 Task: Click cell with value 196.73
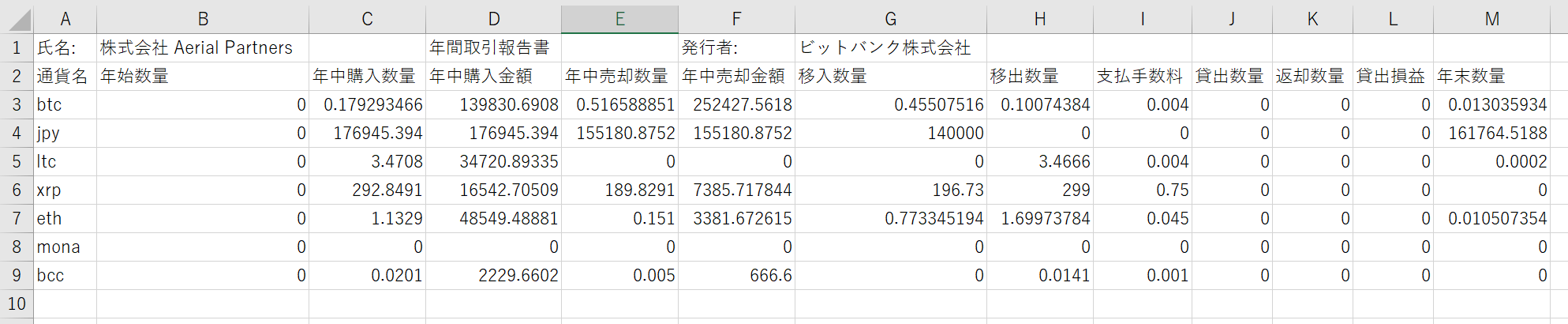pos(890,190)
